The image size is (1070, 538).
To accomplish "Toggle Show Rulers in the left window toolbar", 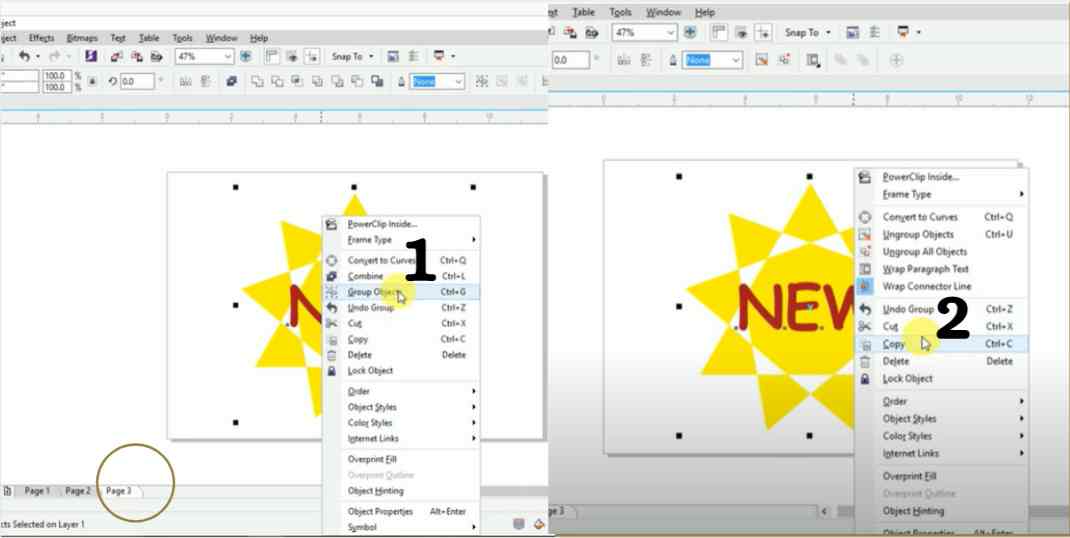I will tap(271, 57).
